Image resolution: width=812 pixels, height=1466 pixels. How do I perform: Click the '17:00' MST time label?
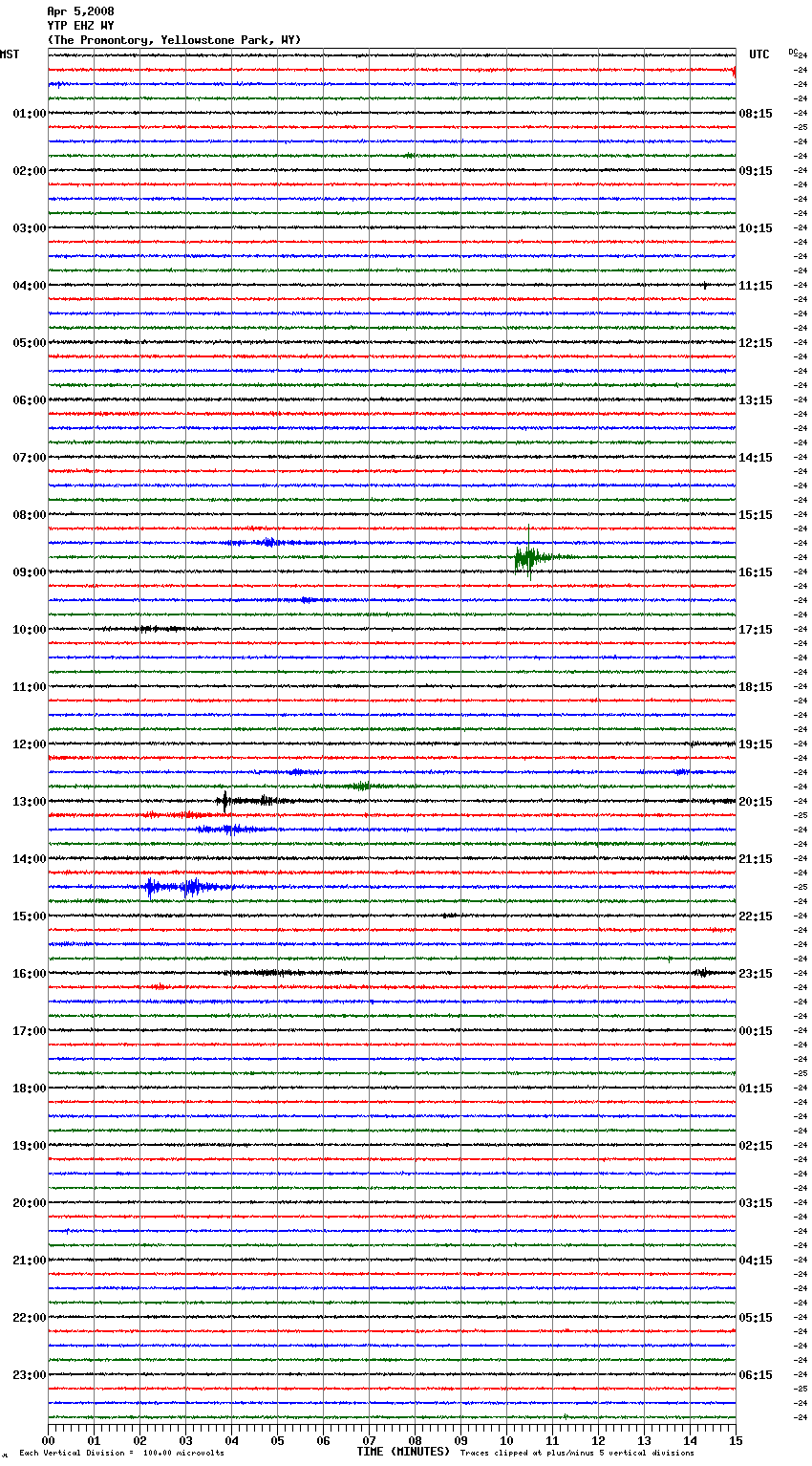tap(30, 1031)
